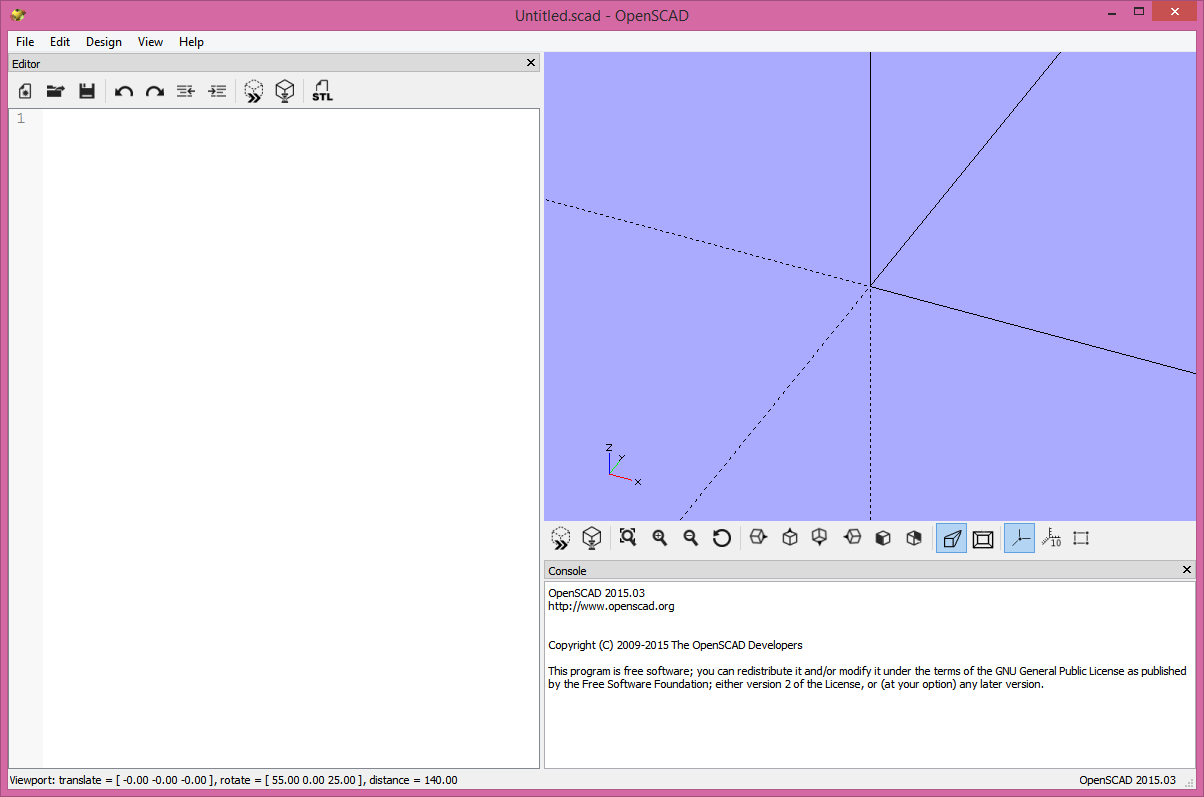Select View All in the viewer toolbar
1204x797 pixels.
(628, 537)
